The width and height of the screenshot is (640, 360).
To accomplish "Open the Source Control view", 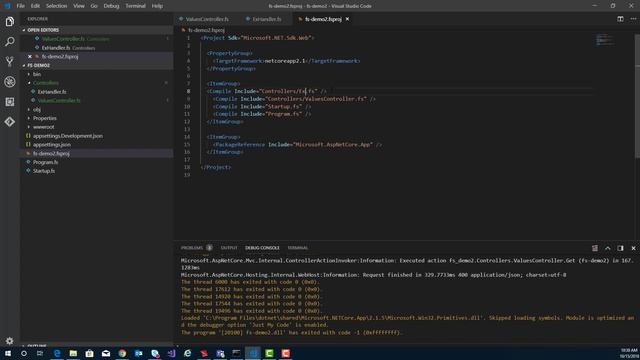I will [10, 61].
